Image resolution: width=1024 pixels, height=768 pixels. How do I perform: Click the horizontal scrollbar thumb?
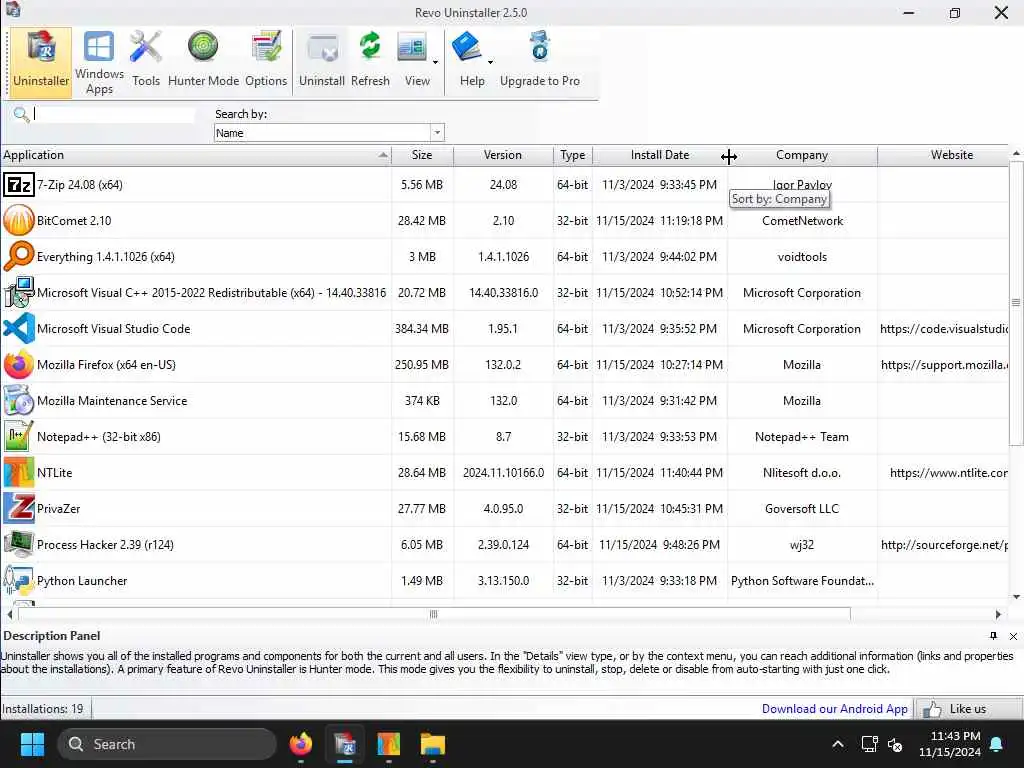click(434, 614)
